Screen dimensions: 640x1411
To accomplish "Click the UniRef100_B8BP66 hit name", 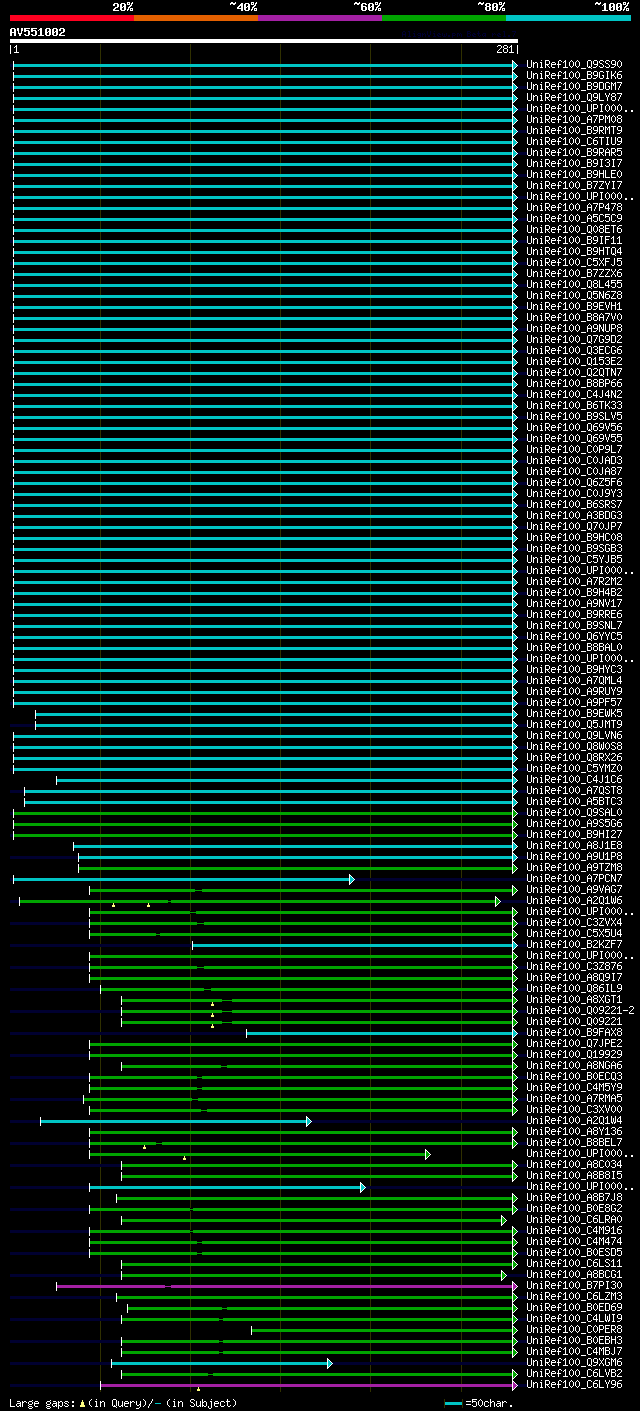I will point(574,384).
